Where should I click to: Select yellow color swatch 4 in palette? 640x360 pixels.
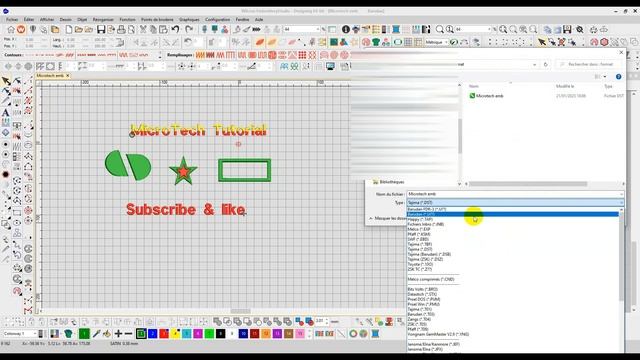coord(175,333)
